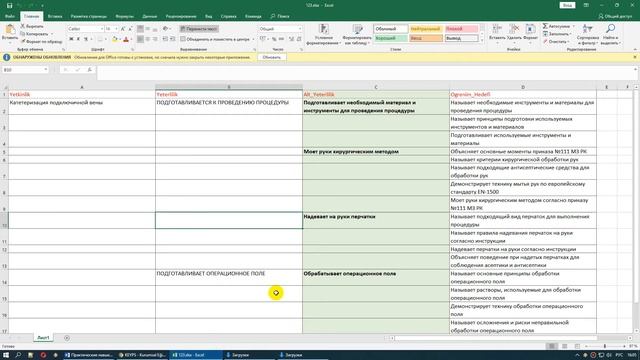The image size is (640, 360).
Task: Click the Page Layout view icon in status bar
Action: 564,346
